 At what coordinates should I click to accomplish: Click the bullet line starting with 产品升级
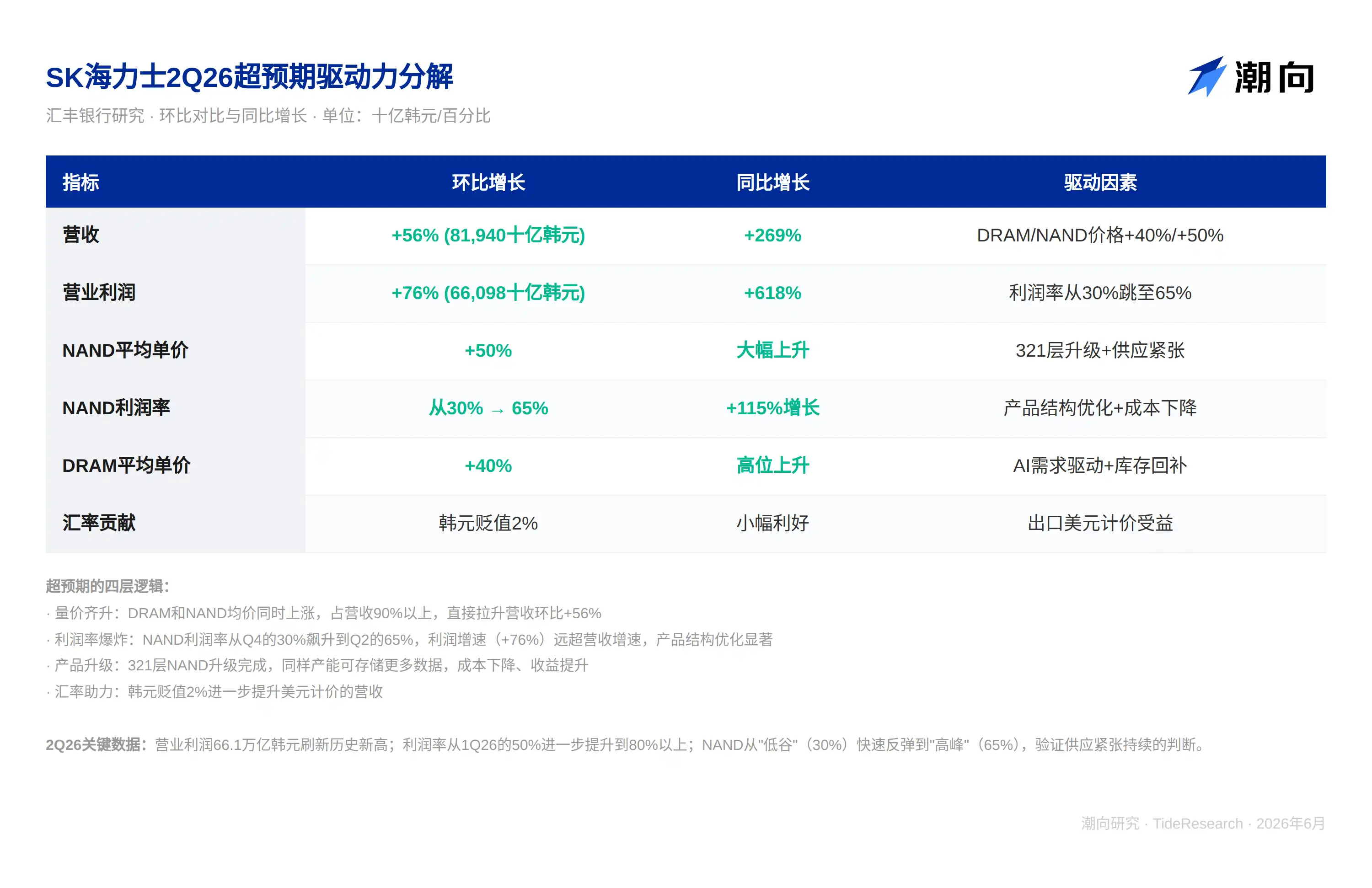click(317, 666)
